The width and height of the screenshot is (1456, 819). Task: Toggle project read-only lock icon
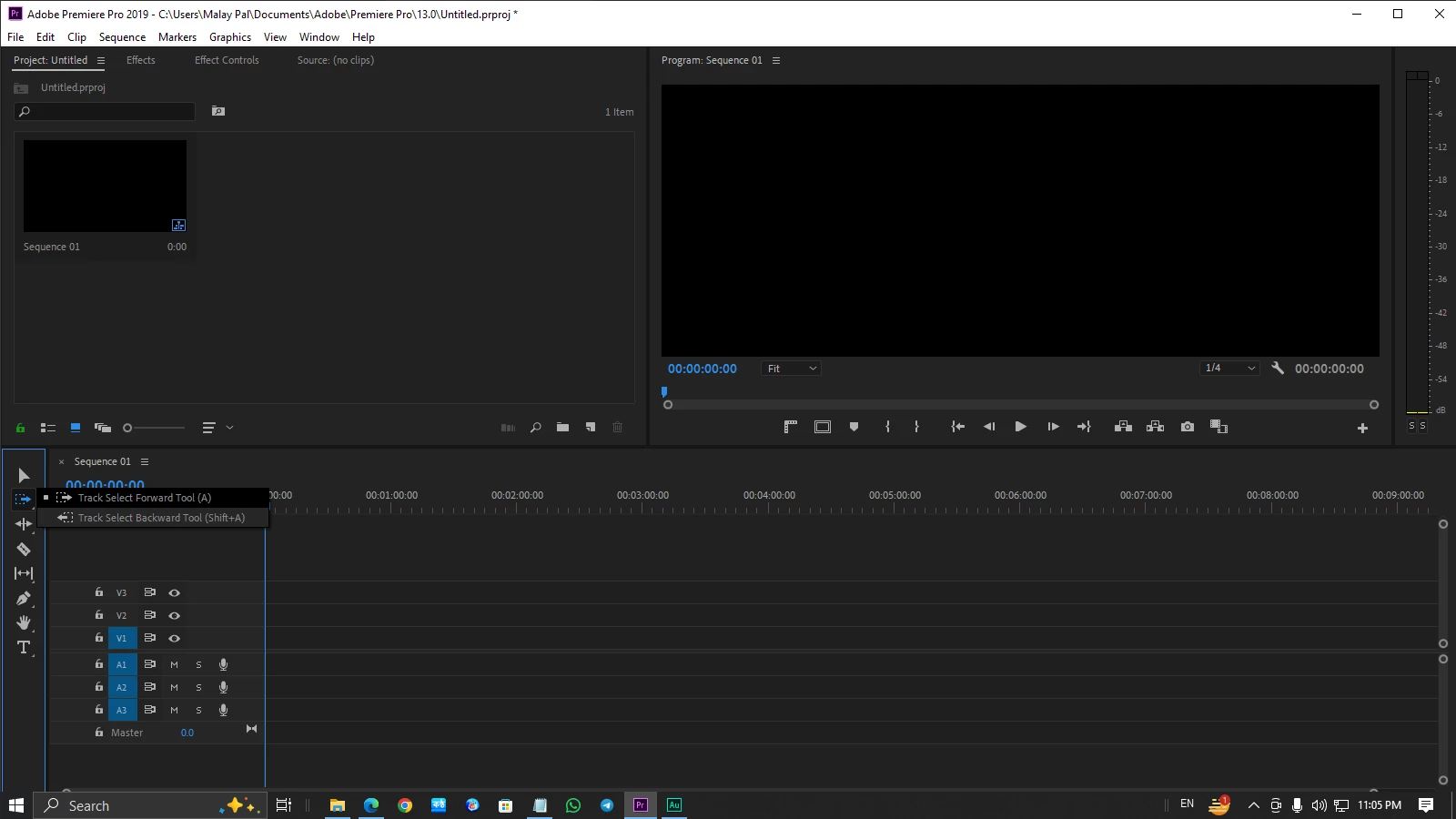pos(20,428)
